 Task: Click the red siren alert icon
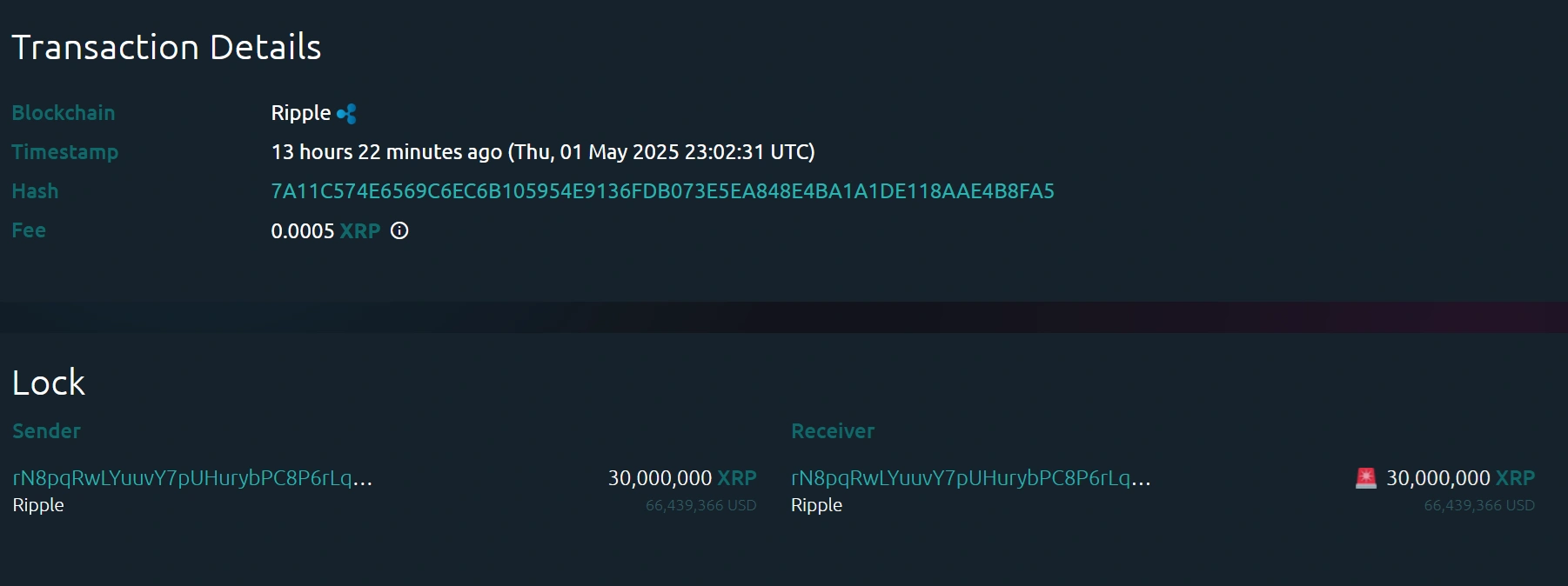[x=1365, y=478]
